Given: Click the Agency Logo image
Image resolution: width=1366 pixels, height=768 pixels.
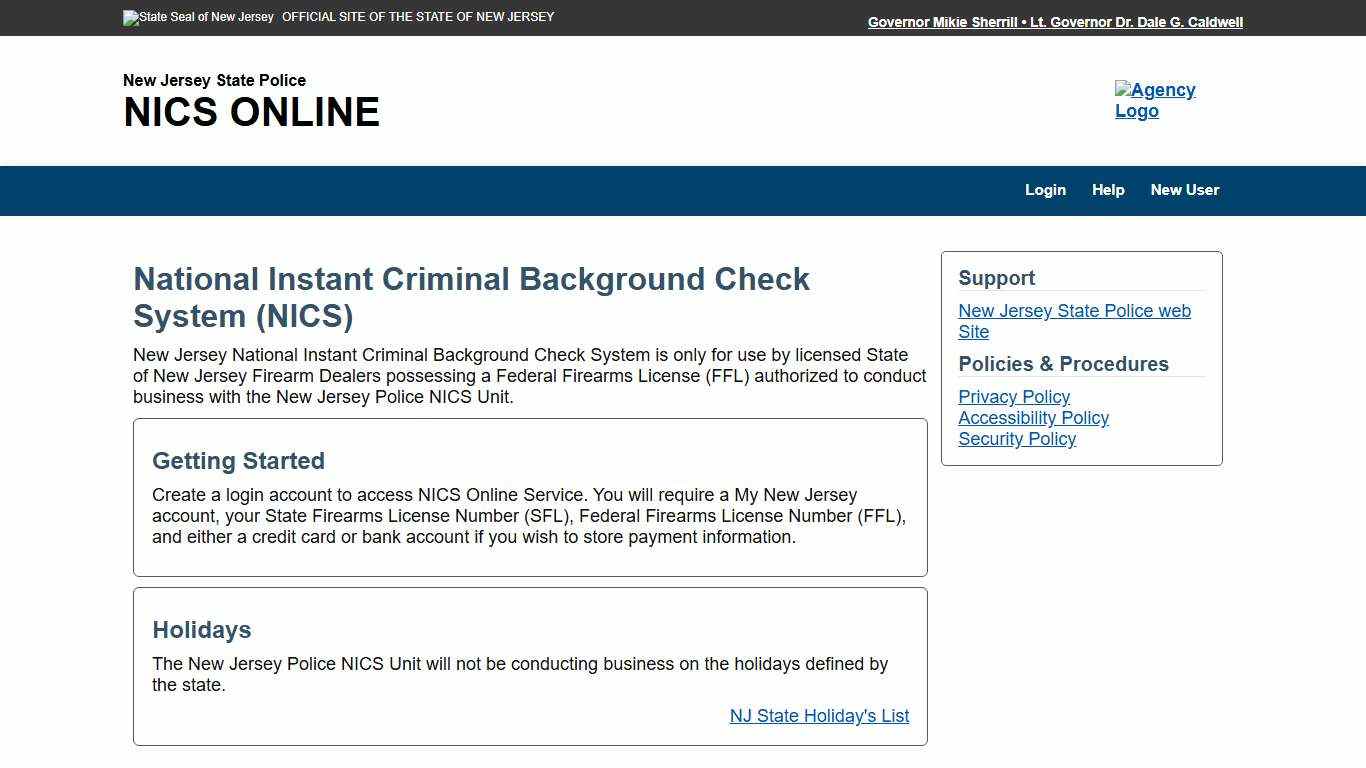Looking at the screenshot, I should [x=1155, y=100].
